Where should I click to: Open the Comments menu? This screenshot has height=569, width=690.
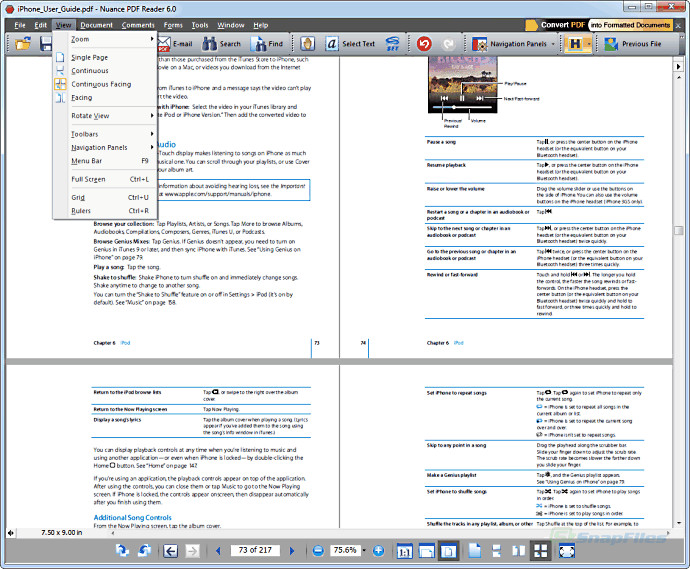pyautogui.click(x=138, y=25)
